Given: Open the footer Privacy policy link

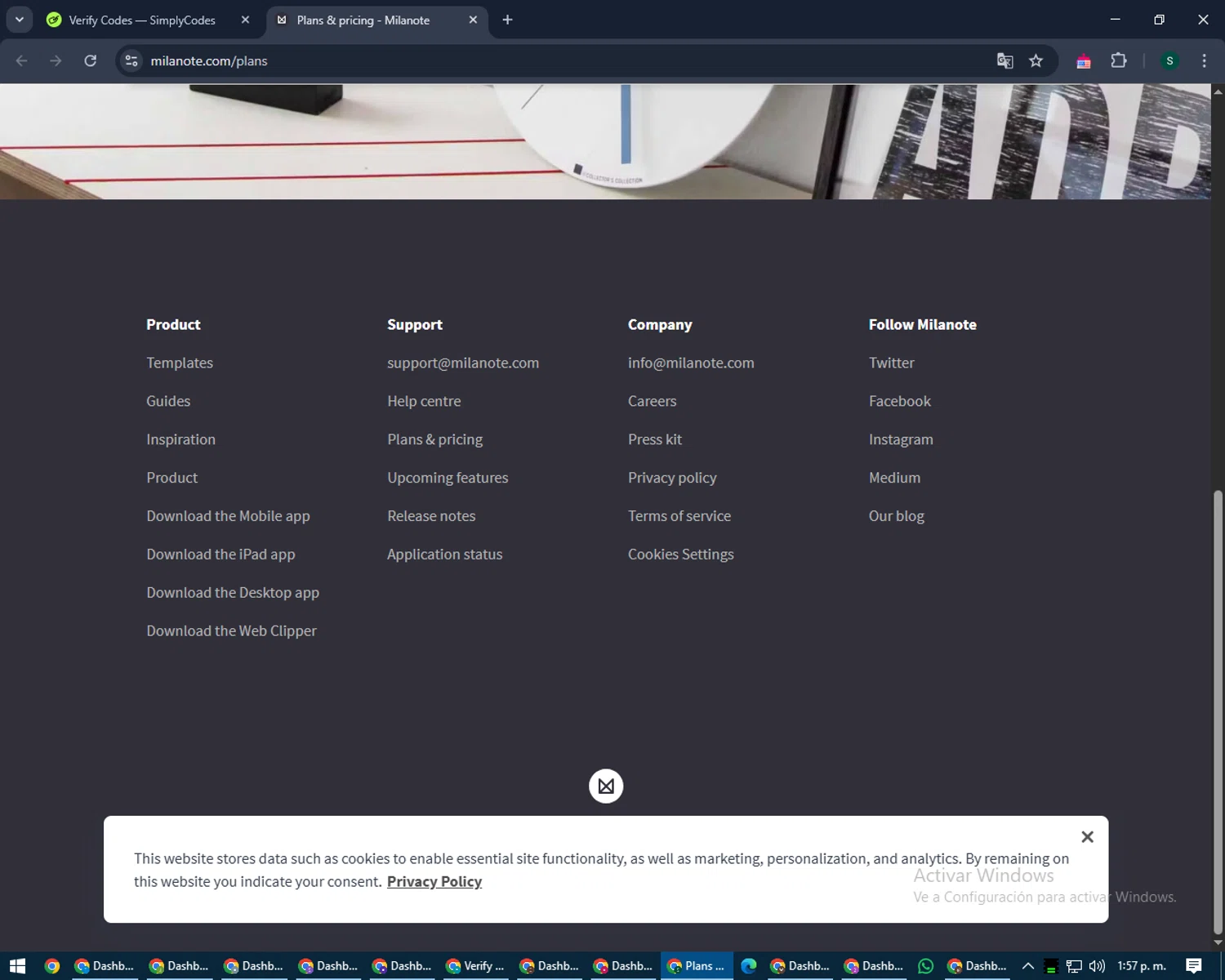Looking at the screenshot, I should click(672, 478).
